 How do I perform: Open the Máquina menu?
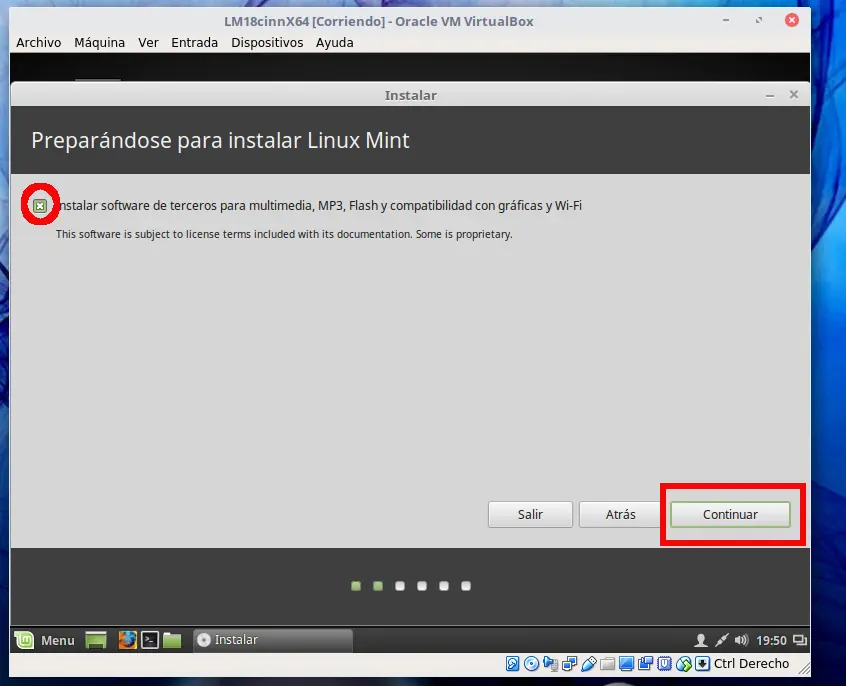click(99, 43)
